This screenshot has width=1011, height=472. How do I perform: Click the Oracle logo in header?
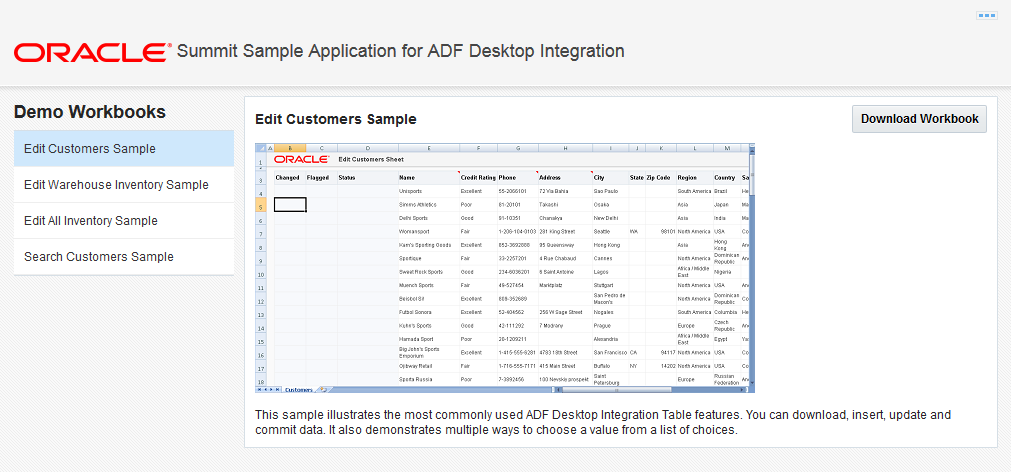pyautogui.click(x=92, y=52)
